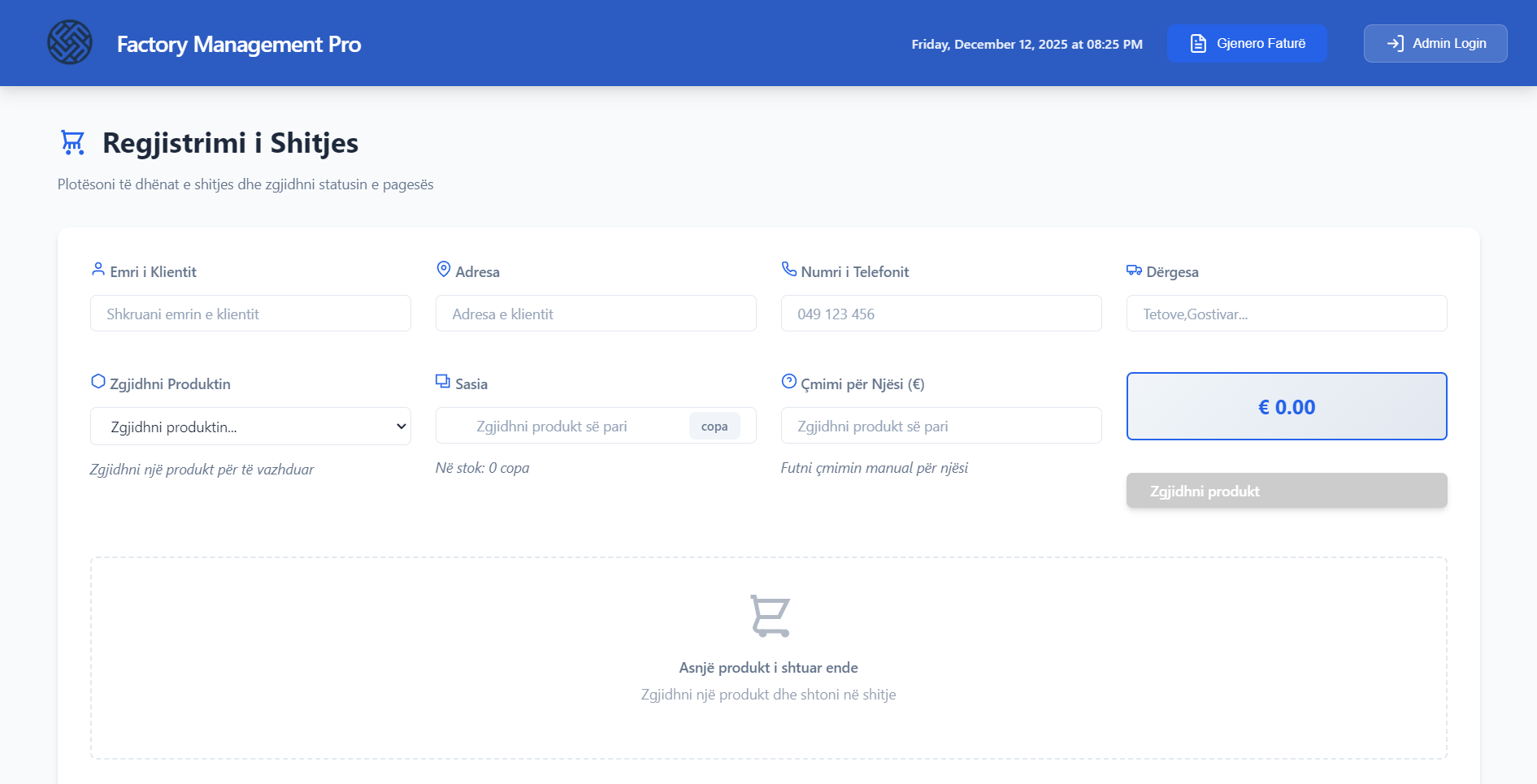Viewport: 1537px width, 784px height.
Task: Click the copa badge in the Sasia field
Action: click(x=714, y=425)
